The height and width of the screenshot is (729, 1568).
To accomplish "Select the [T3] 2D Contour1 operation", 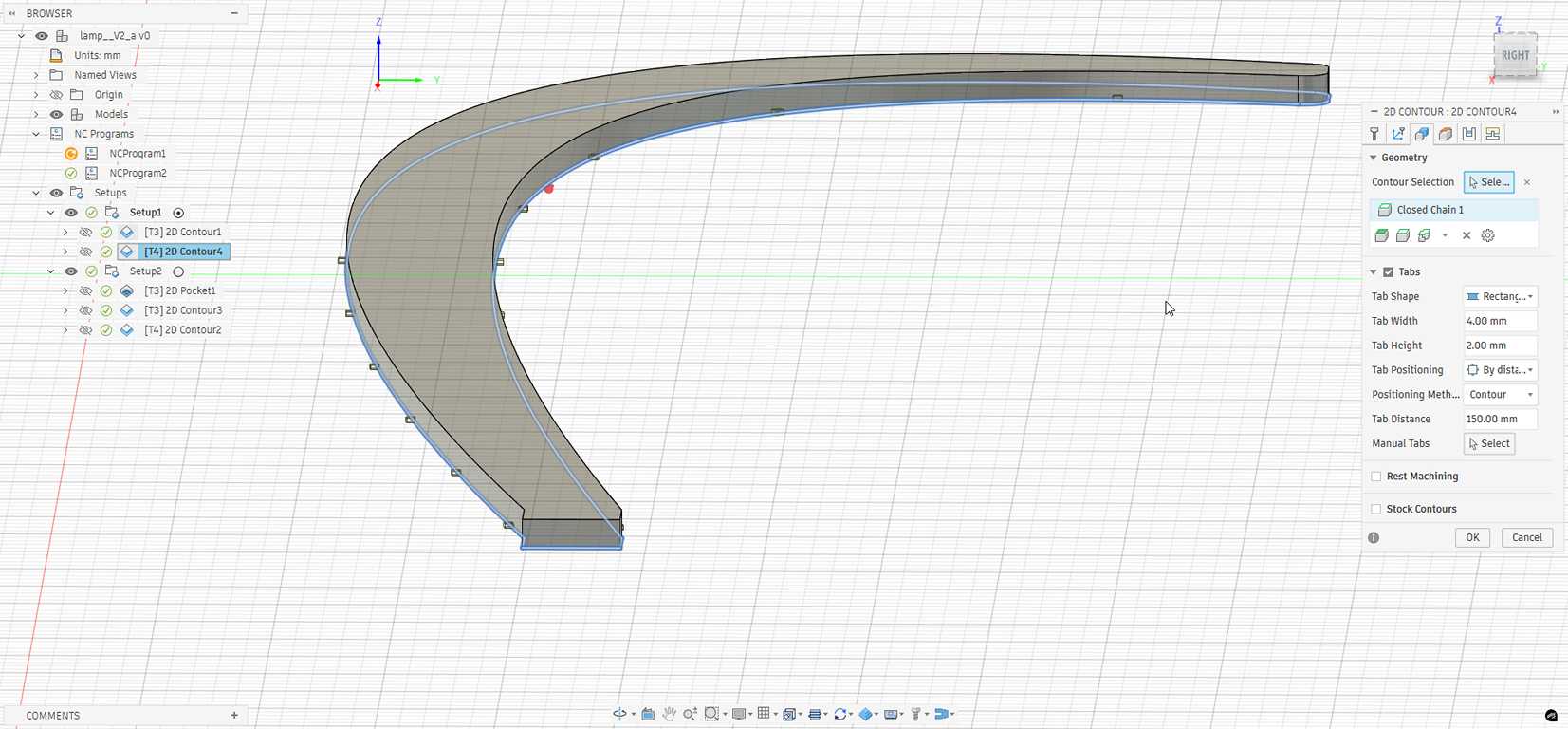I will point(182,232).
